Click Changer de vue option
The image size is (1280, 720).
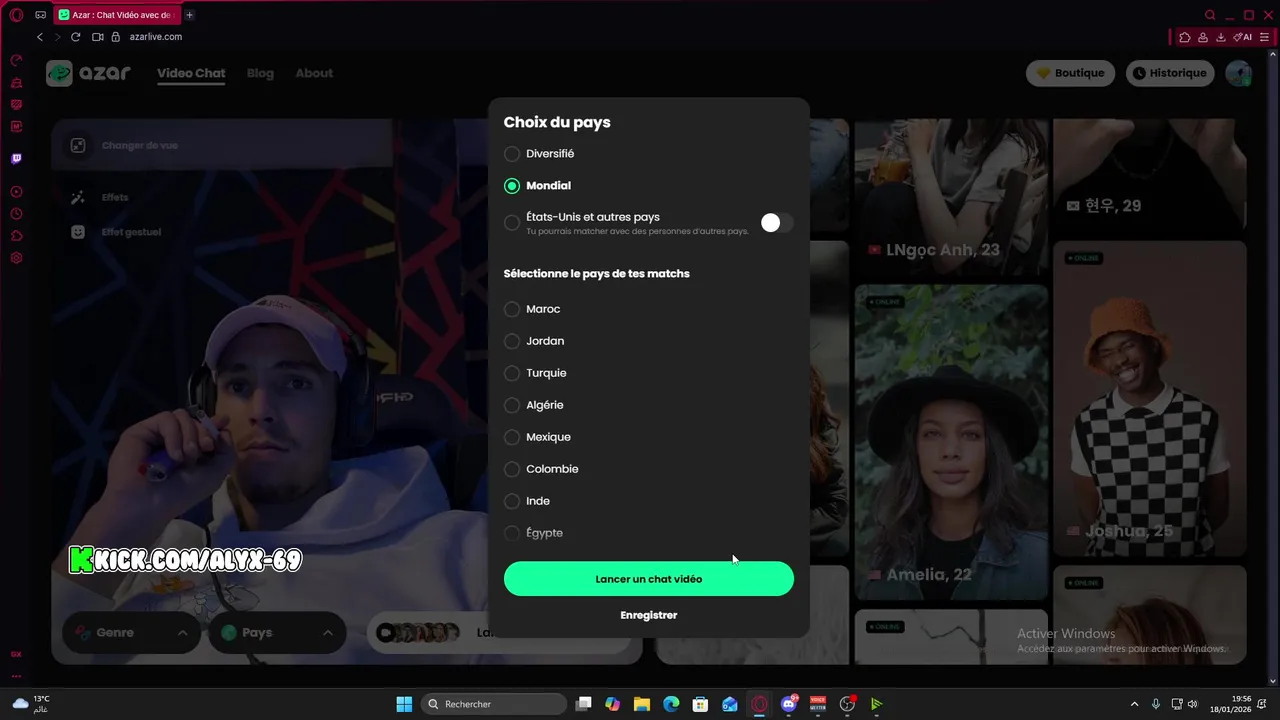point(139,146)
